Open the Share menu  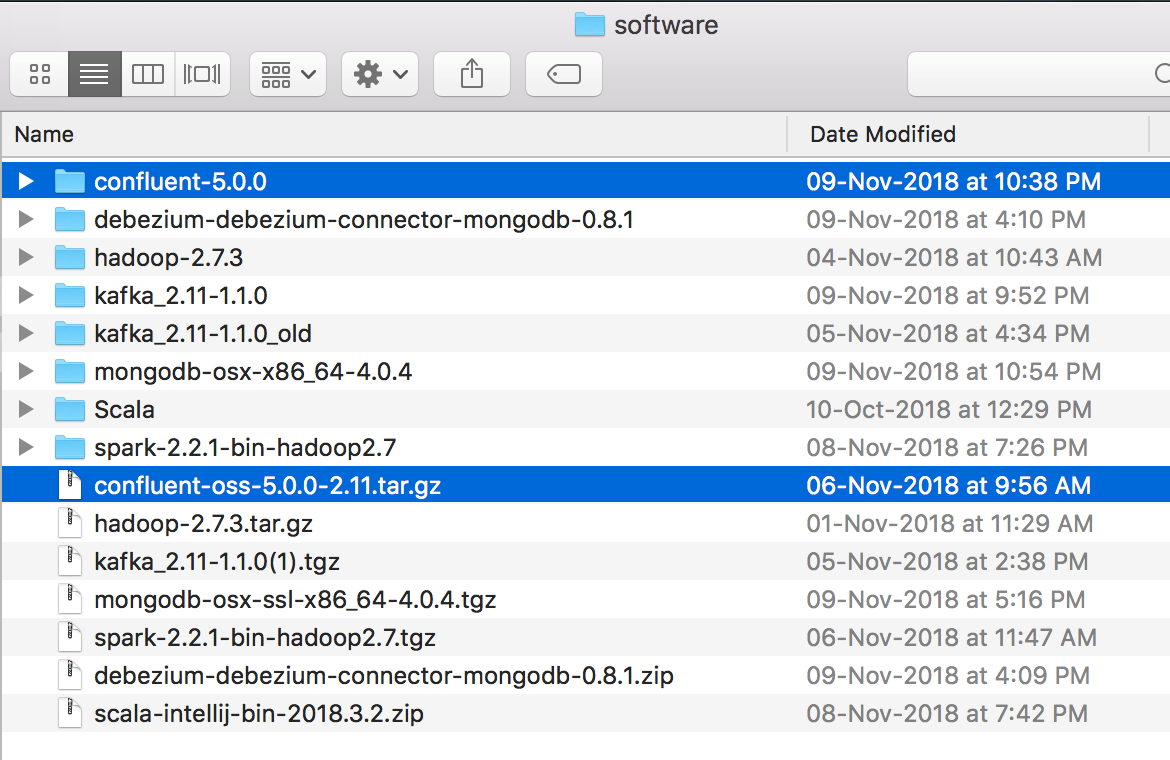tap(471, 73)
